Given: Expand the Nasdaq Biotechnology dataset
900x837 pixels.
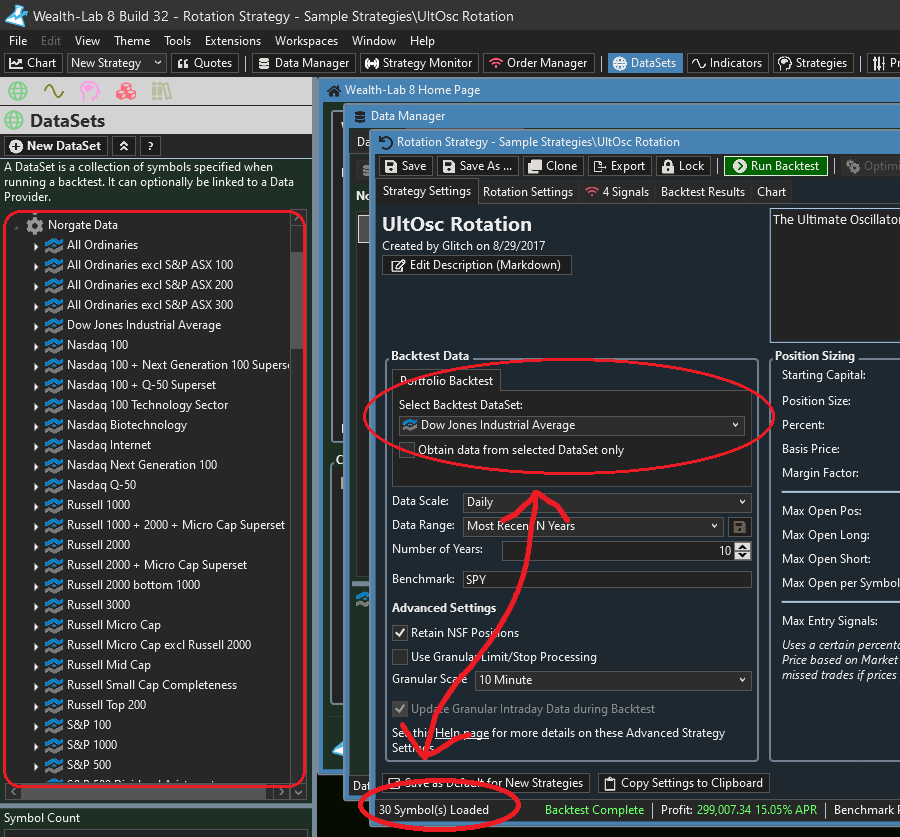Looking at the screenshot, I should [36, 426].
